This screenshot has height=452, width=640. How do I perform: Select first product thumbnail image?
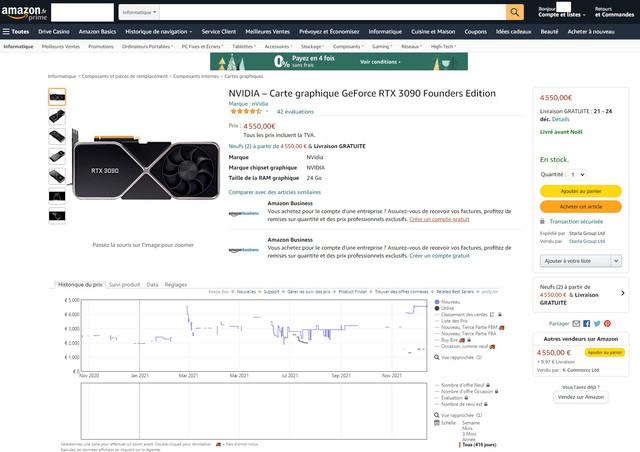coord(57,97)
